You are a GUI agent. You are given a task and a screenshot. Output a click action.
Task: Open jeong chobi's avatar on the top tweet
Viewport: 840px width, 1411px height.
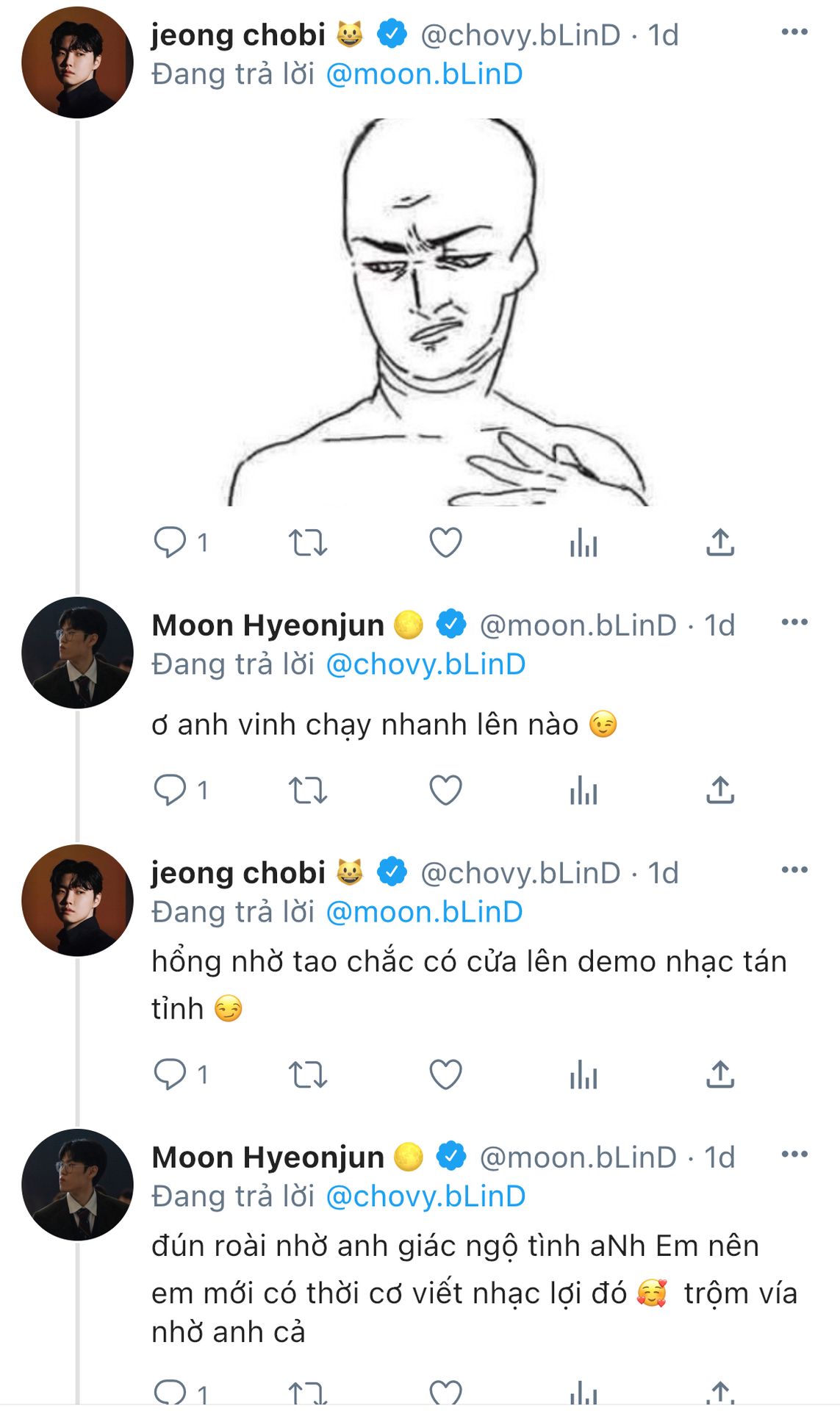click(77, 62)
